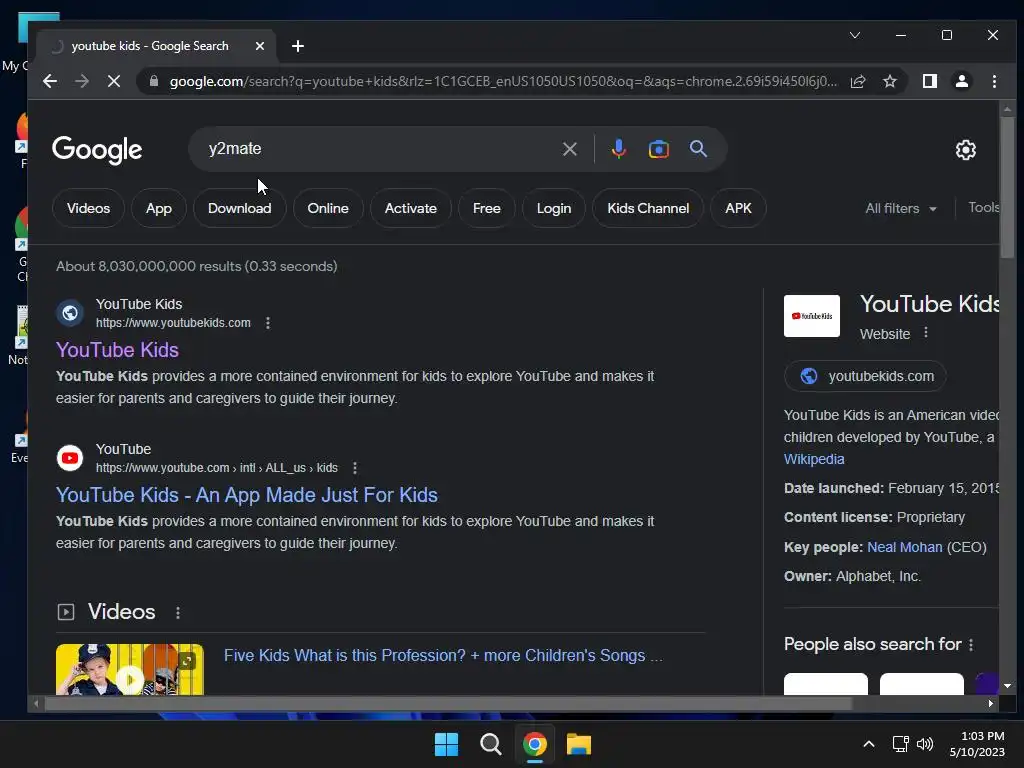The width and height of the screenshot is (1024, 768).
Task: Select the Activate filter chip
Action: [x=411, y=208]
